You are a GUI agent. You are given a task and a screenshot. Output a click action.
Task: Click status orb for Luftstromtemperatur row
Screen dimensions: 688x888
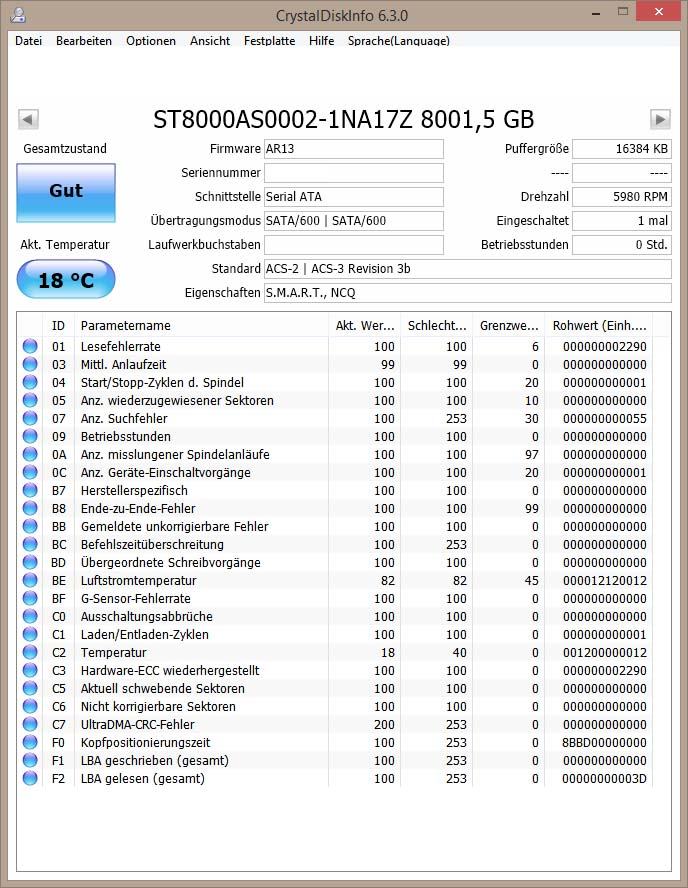pyautogui.click(x=30, y=580)
